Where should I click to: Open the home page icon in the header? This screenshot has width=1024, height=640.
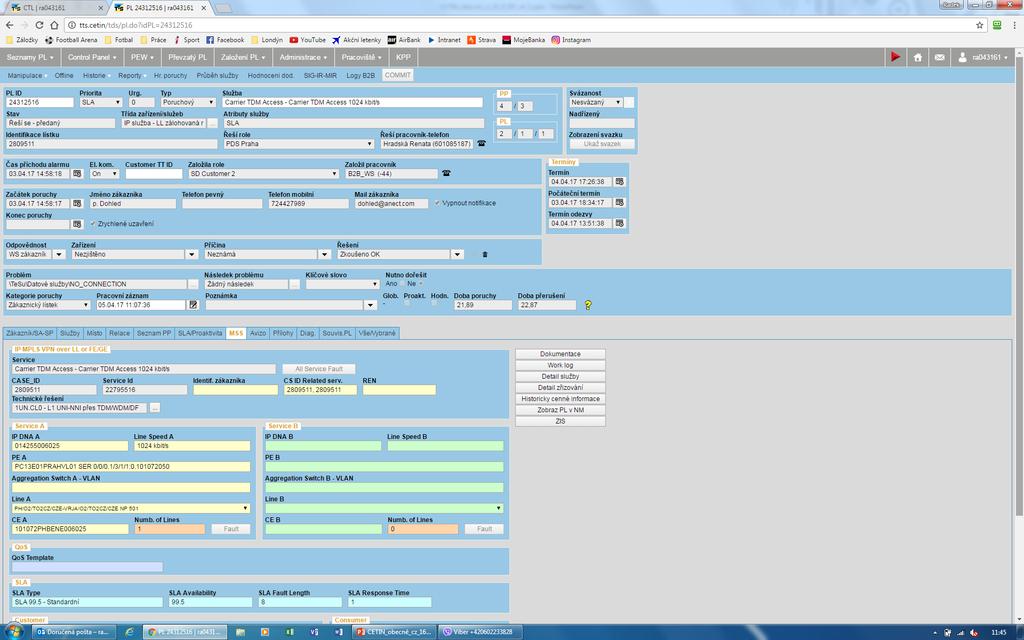click(x=918, y=57)
